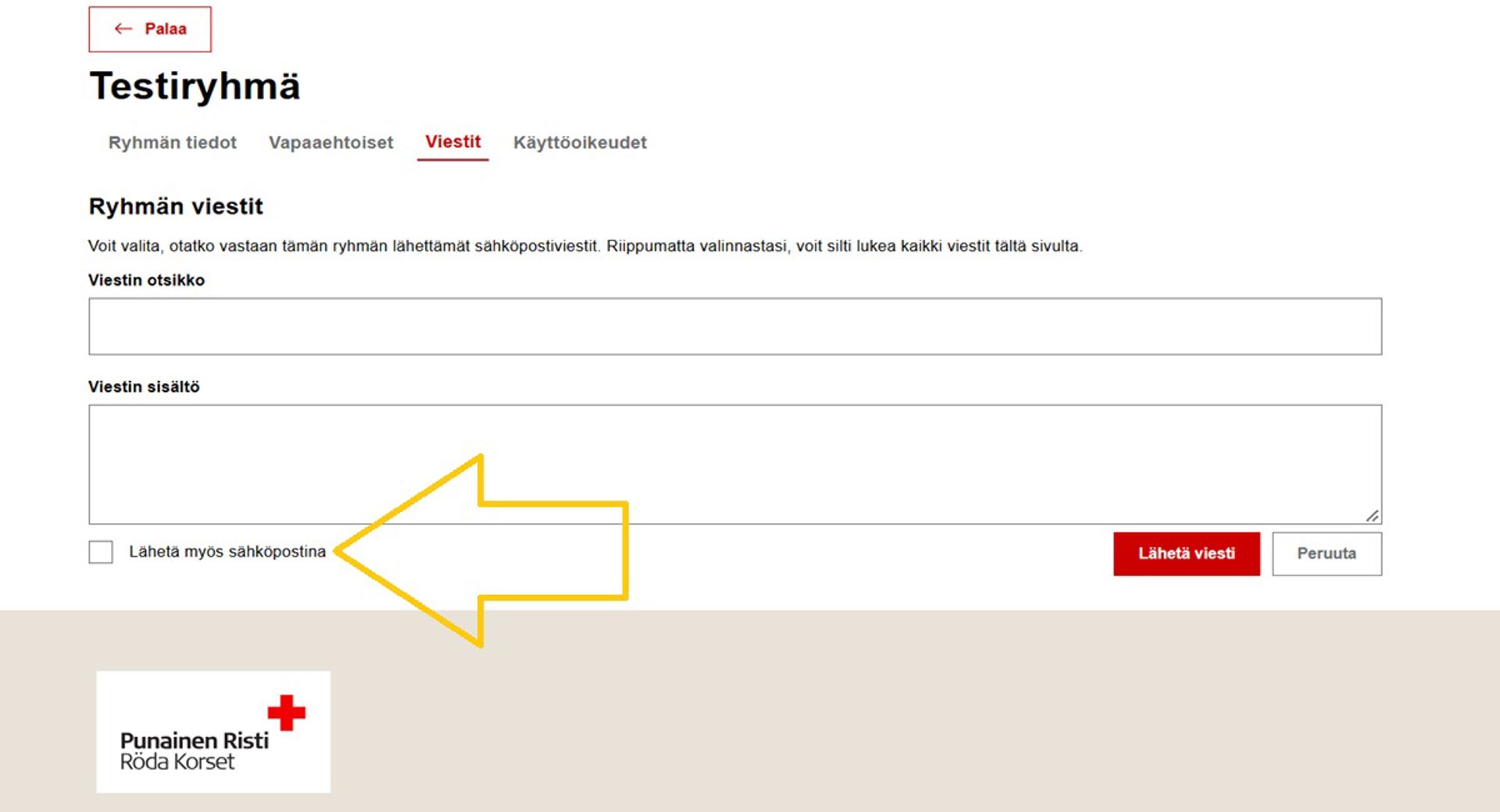Click the Punainen Risti logo
The image size is (1500, 812).
(213, 732)
